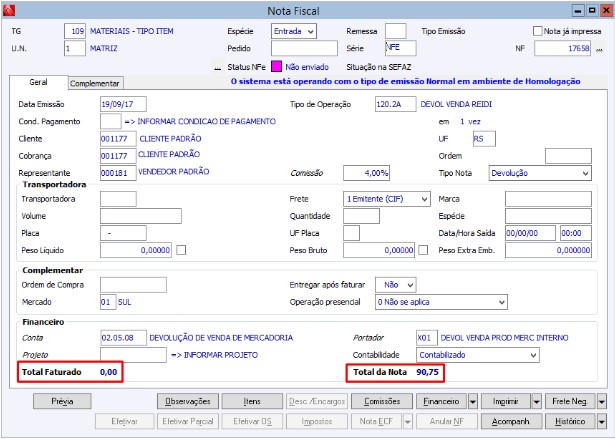The height and width of the screenshot is (439, 615).
Task: Click the Histórico button
Action: pyautogui.click(x=570, y=421)
